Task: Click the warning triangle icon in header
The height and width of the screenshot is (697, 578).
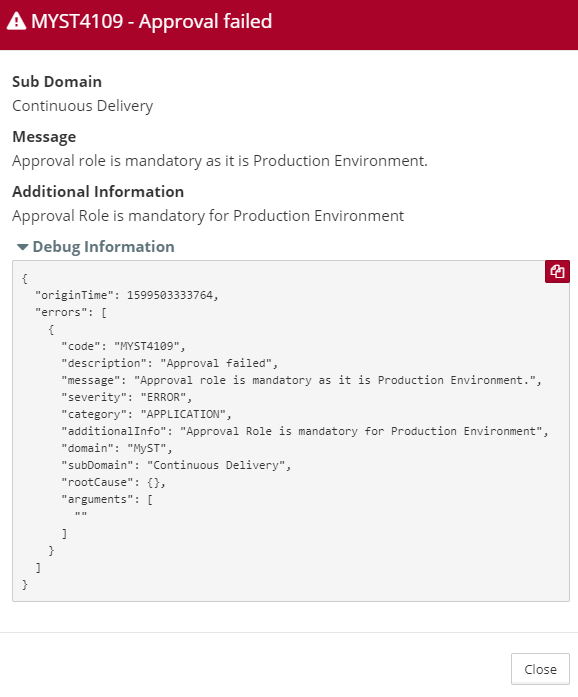Action: pyautogui.click(x=16, y=21)
